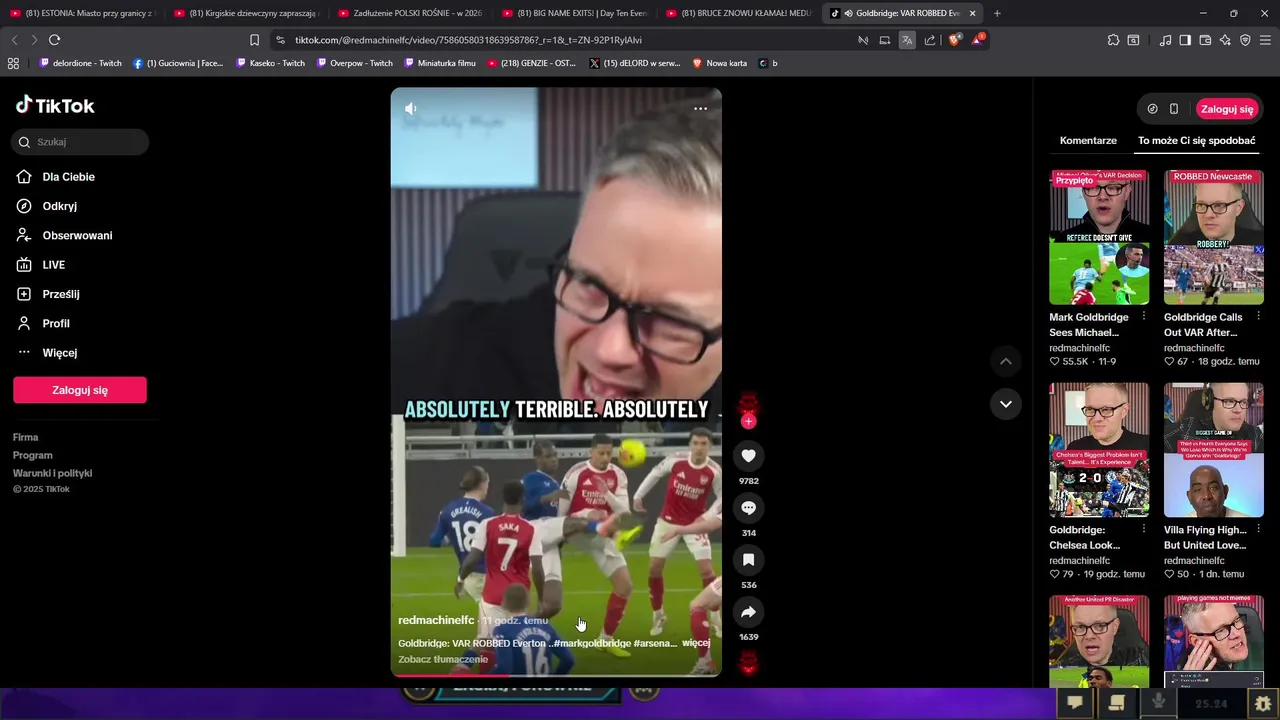
Task: Open browser share icon in address bar
Action: [x=930, y=40]
